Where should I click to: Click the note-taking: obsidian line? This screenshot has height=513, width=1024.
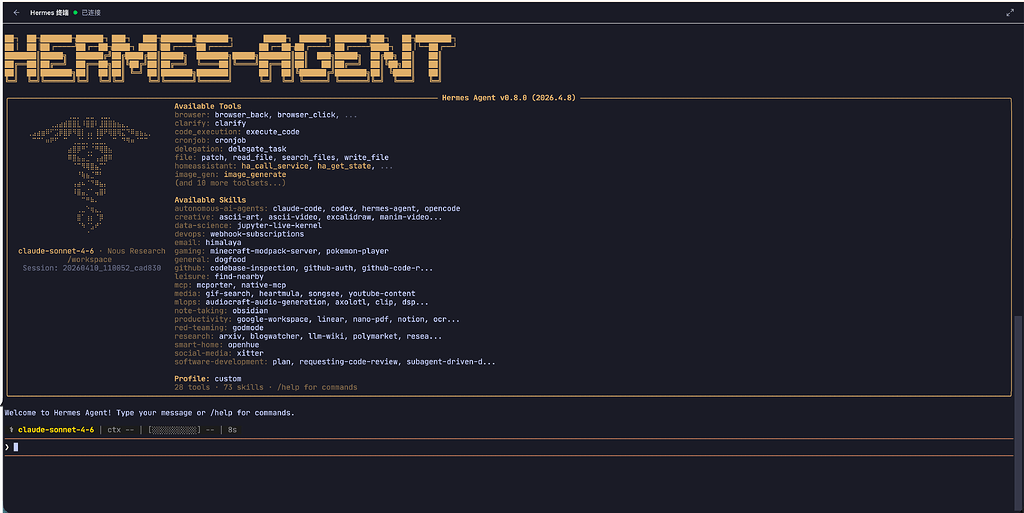221,311
